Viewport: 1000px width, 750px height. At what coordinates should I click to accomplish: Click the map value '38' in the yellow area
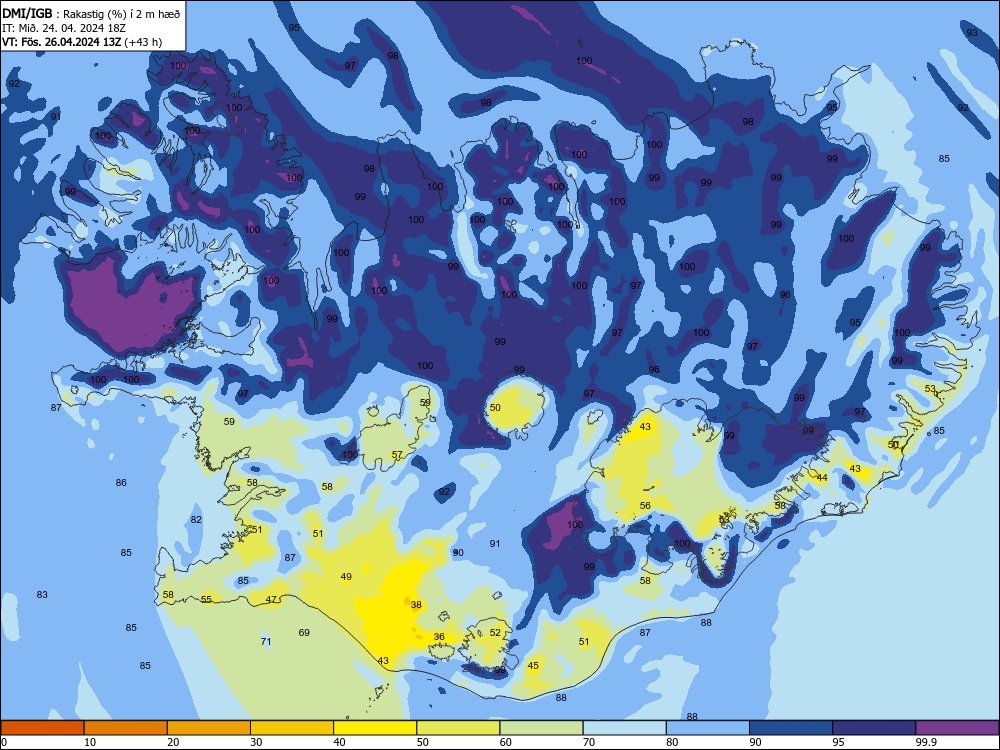click(416, 605)
